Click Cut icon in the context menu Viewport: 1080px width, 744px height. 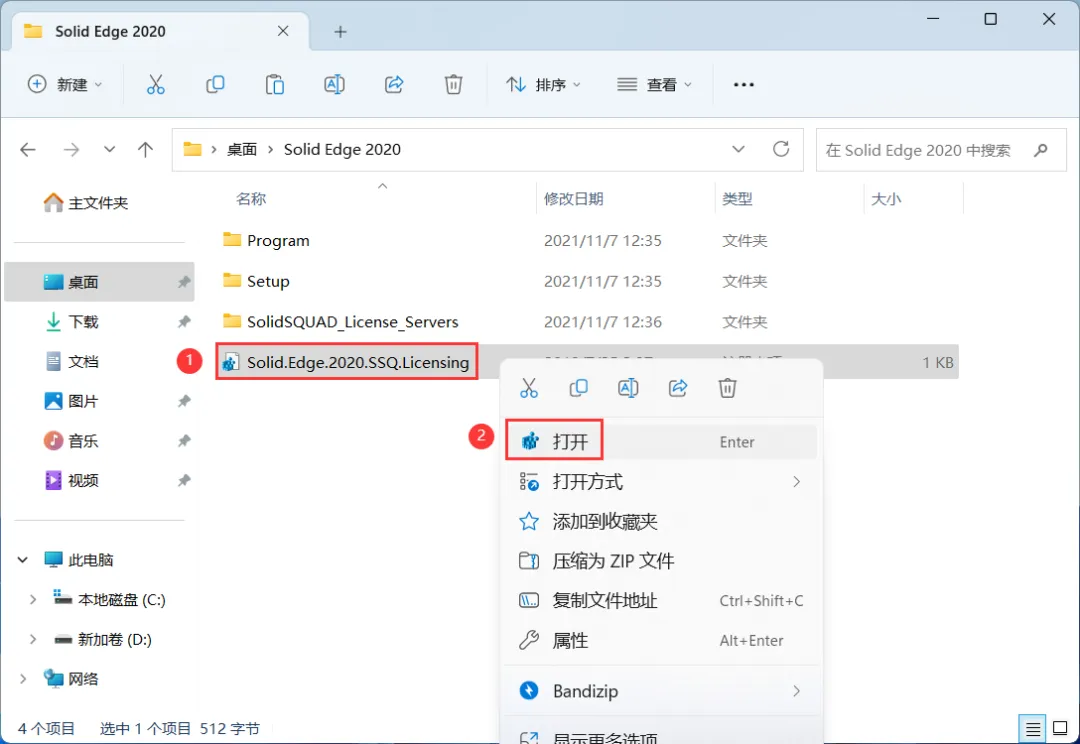[529, 388]
